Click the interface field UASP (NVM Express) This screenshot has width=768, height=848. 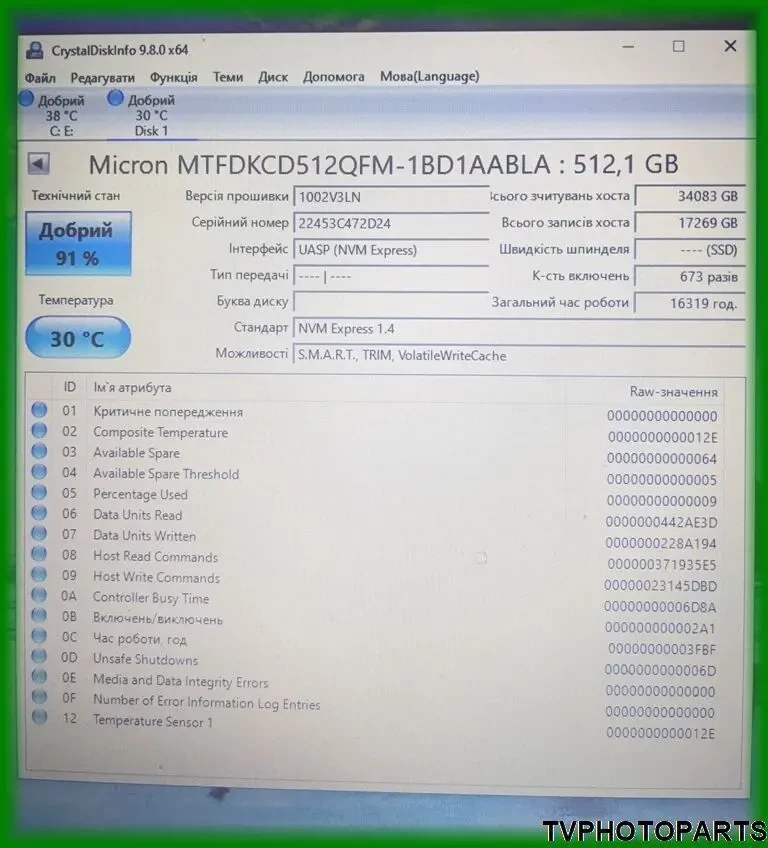coord(391,250)
